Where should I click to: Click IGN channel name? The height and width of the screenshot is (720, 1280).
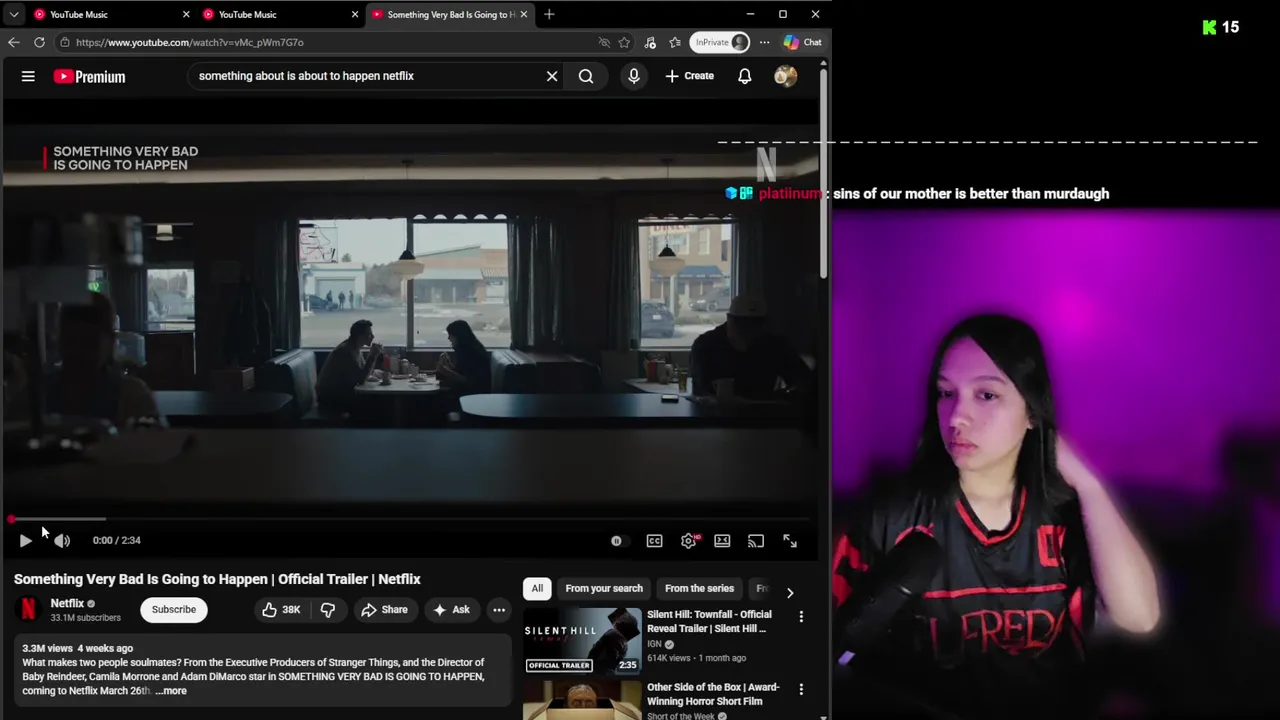click(654, 644)
